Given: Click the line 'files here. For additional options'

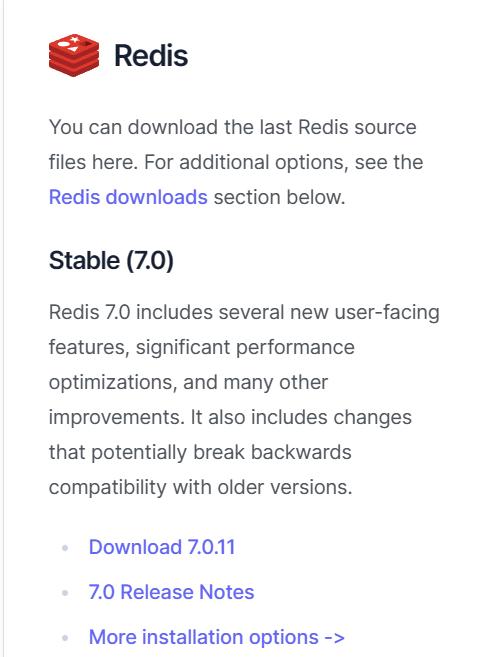Looking at the screenshot, I should pos(236,162).
